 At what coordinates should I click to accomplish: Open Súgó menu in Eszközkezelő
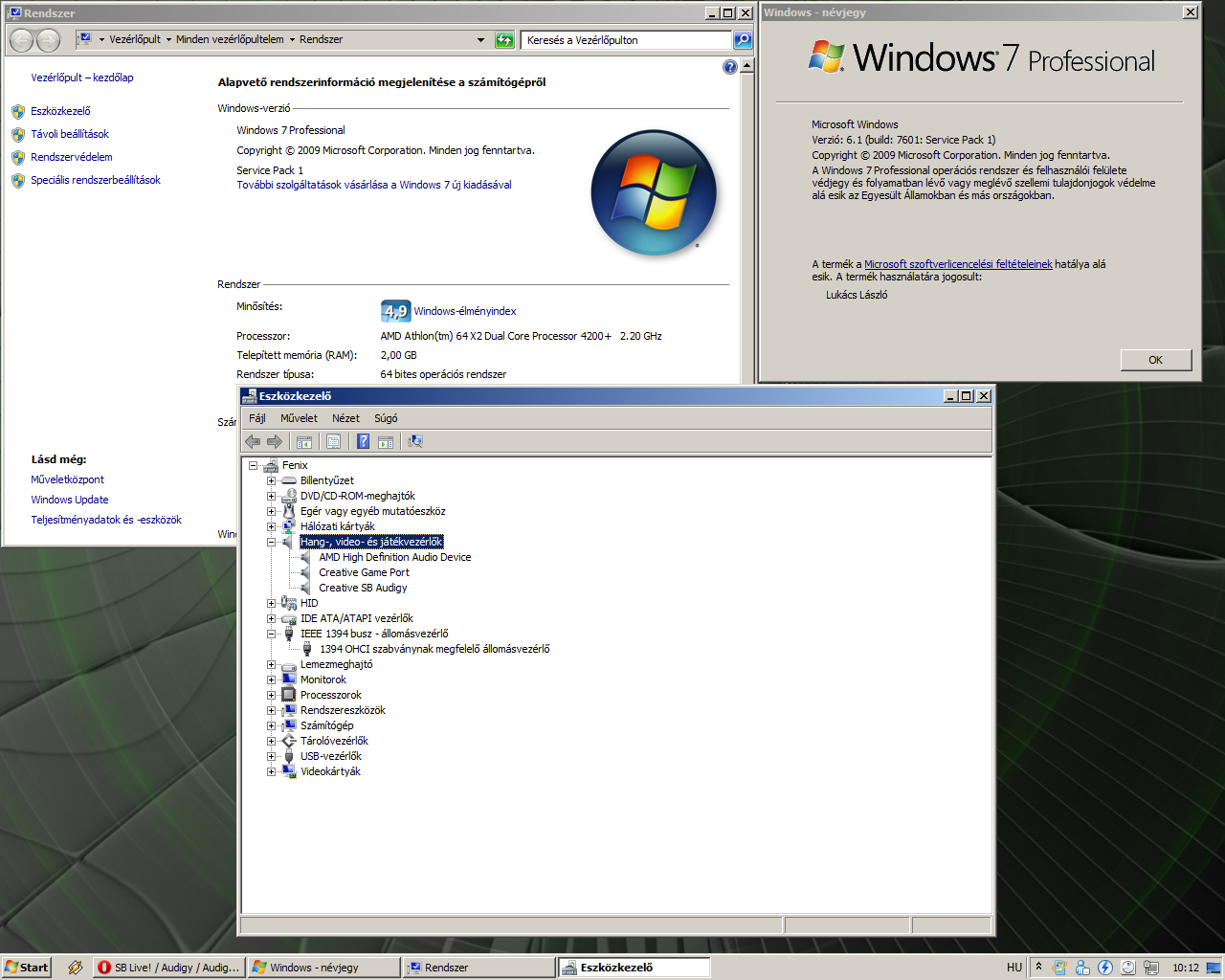point(386,418)
